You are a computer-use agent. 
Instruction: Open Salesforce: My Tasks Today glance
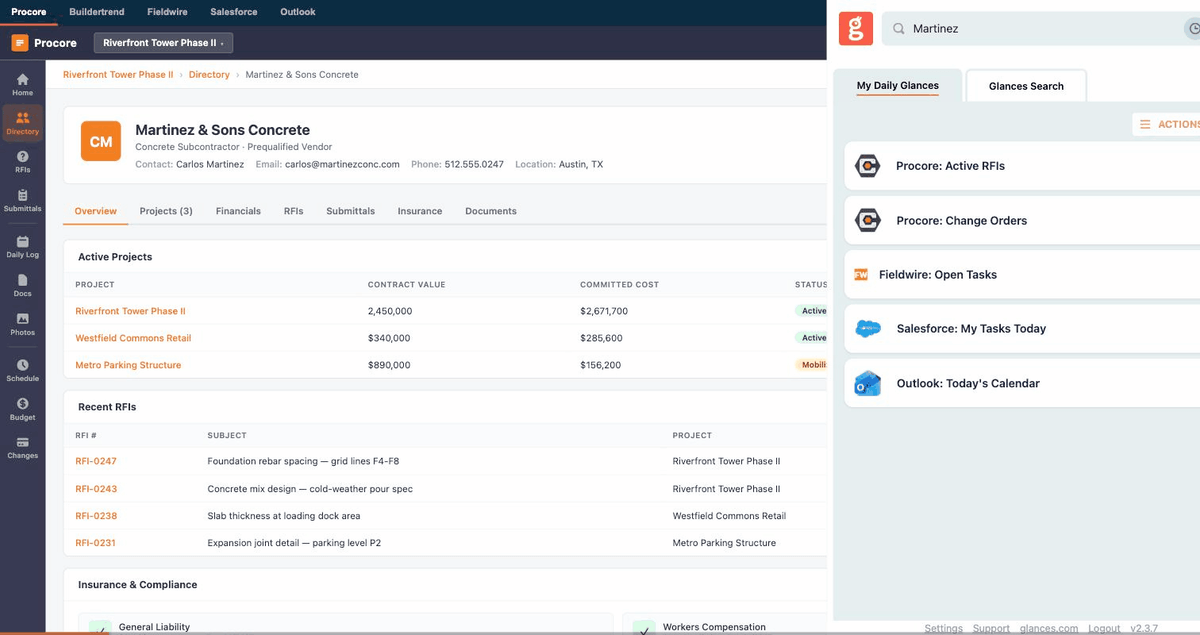pos(1022,328)
